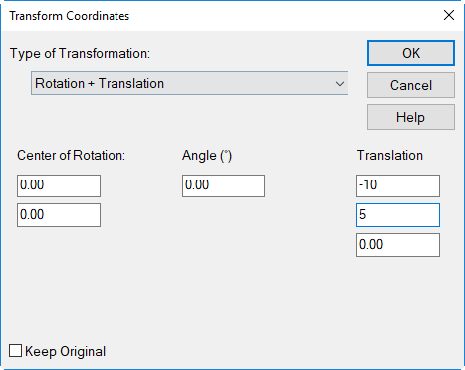Image resolution: width=465 pixels, height=370 pixels.
Task: Focus the first Center of Rotation field
Action: [59, 186]
